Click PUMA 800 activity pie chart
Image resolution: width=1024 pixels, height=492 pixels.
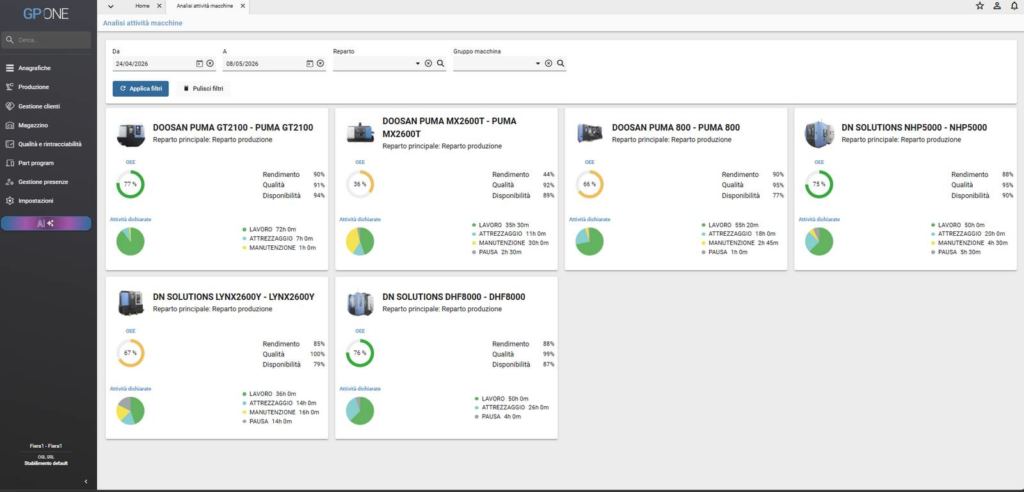tap(590, 241)
